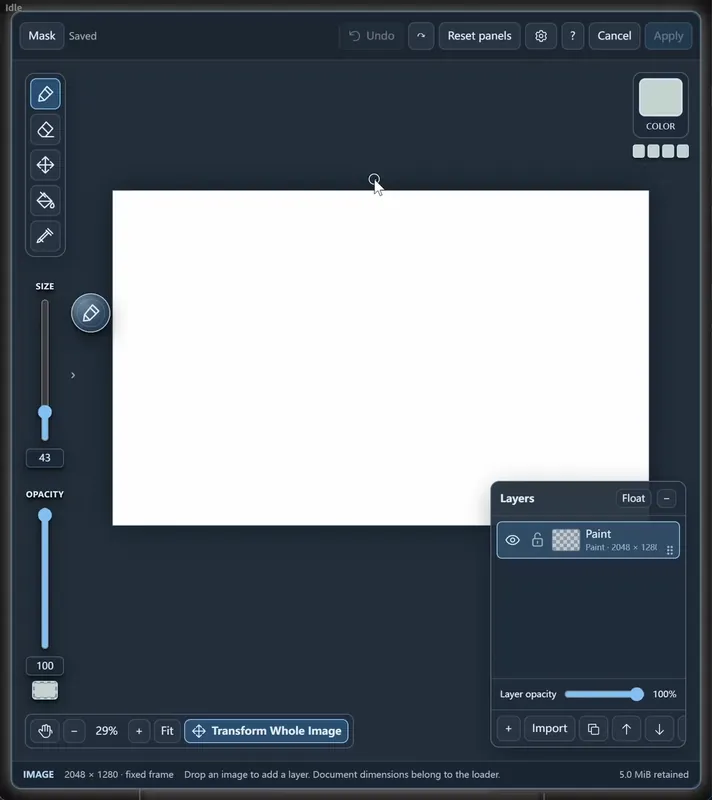Open help with the question mark

click(x=573, y=36)
